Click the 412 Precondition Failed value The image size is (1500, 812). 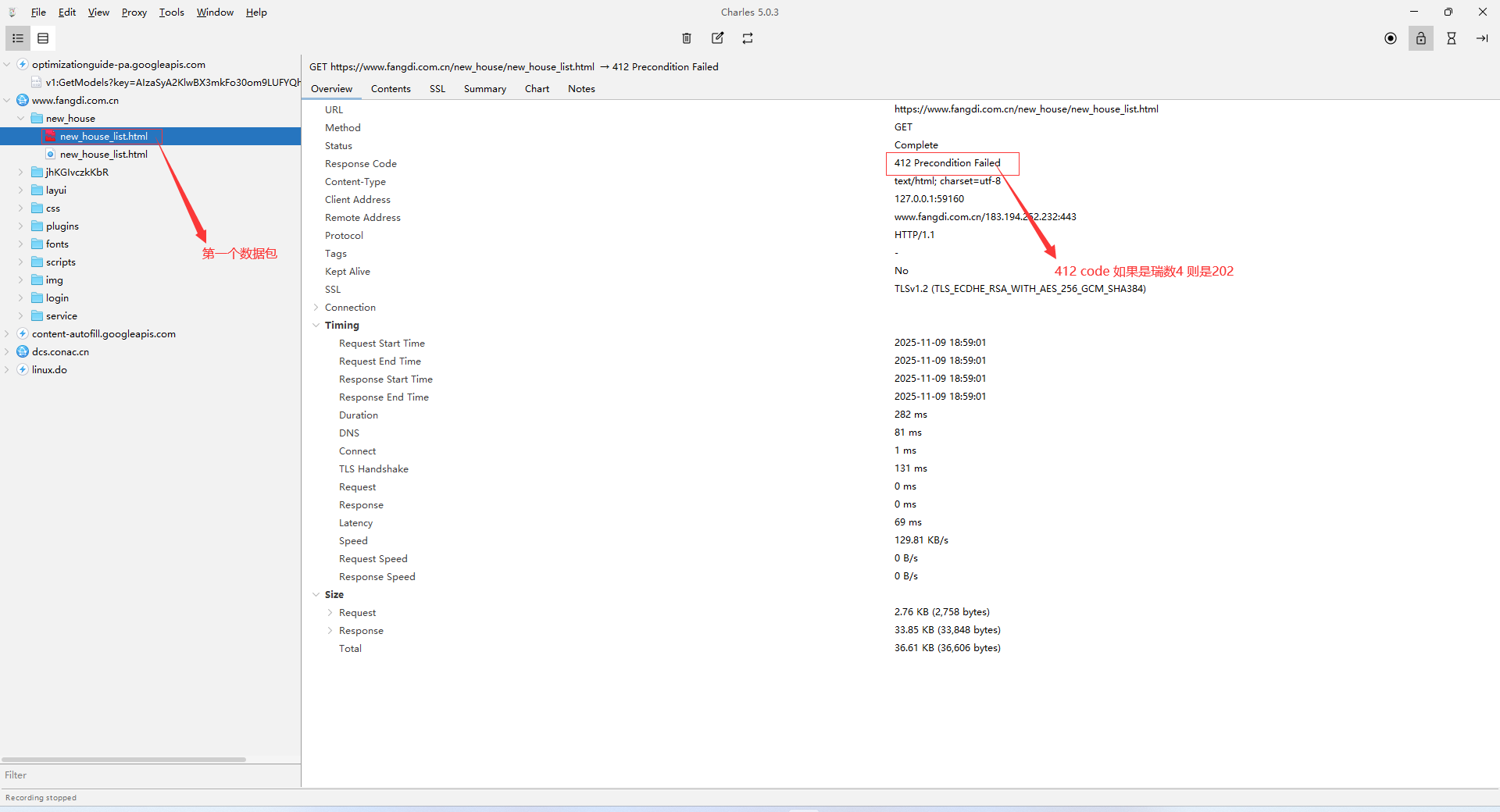(x=947, y=163)
